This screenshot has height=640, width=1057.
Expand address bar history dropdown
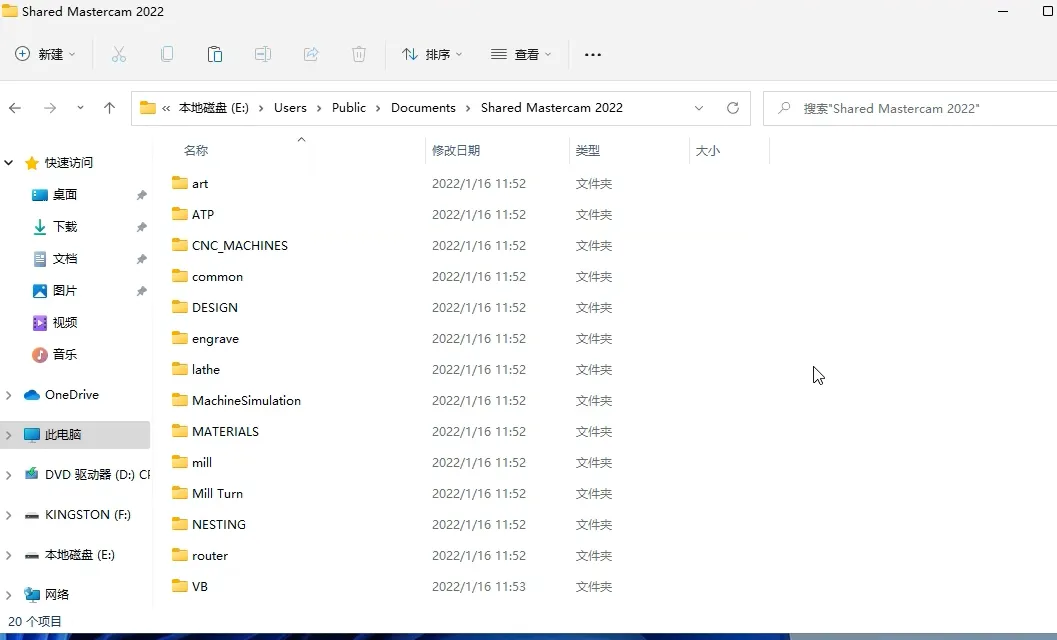pyautogui.click(x=699, y=108)
